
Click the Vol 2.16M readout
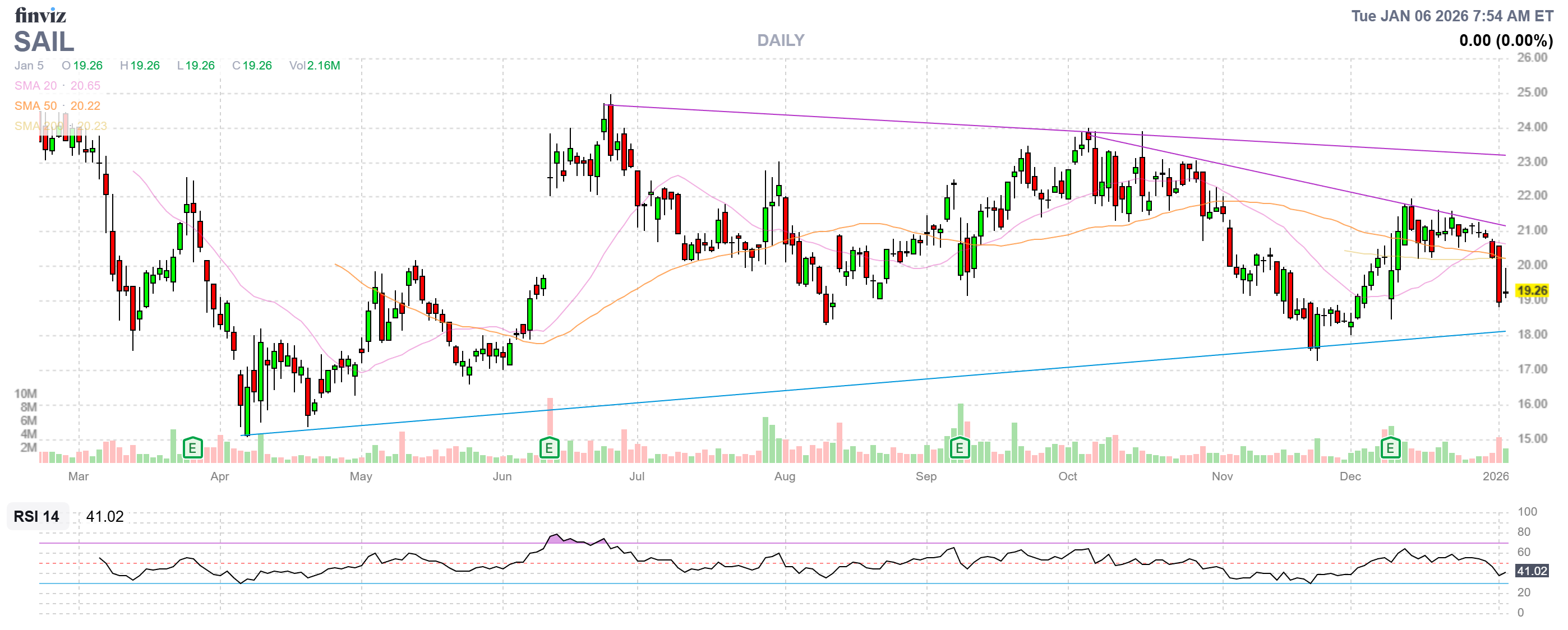(314, 66)
